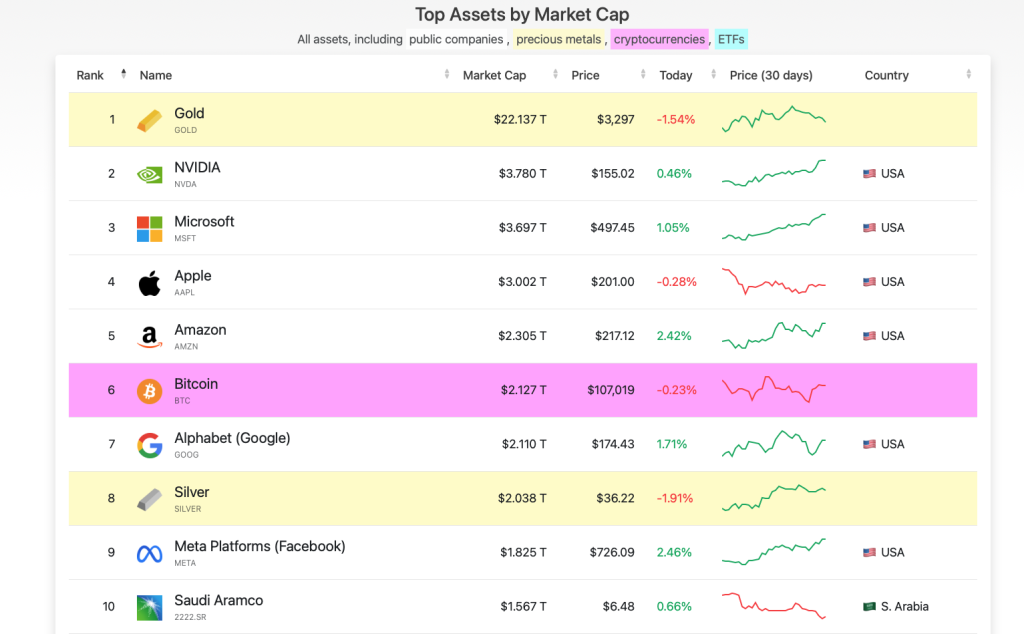Sort table by Rank column arrows
1024x634 pixels.
click(x=123, y=74)
